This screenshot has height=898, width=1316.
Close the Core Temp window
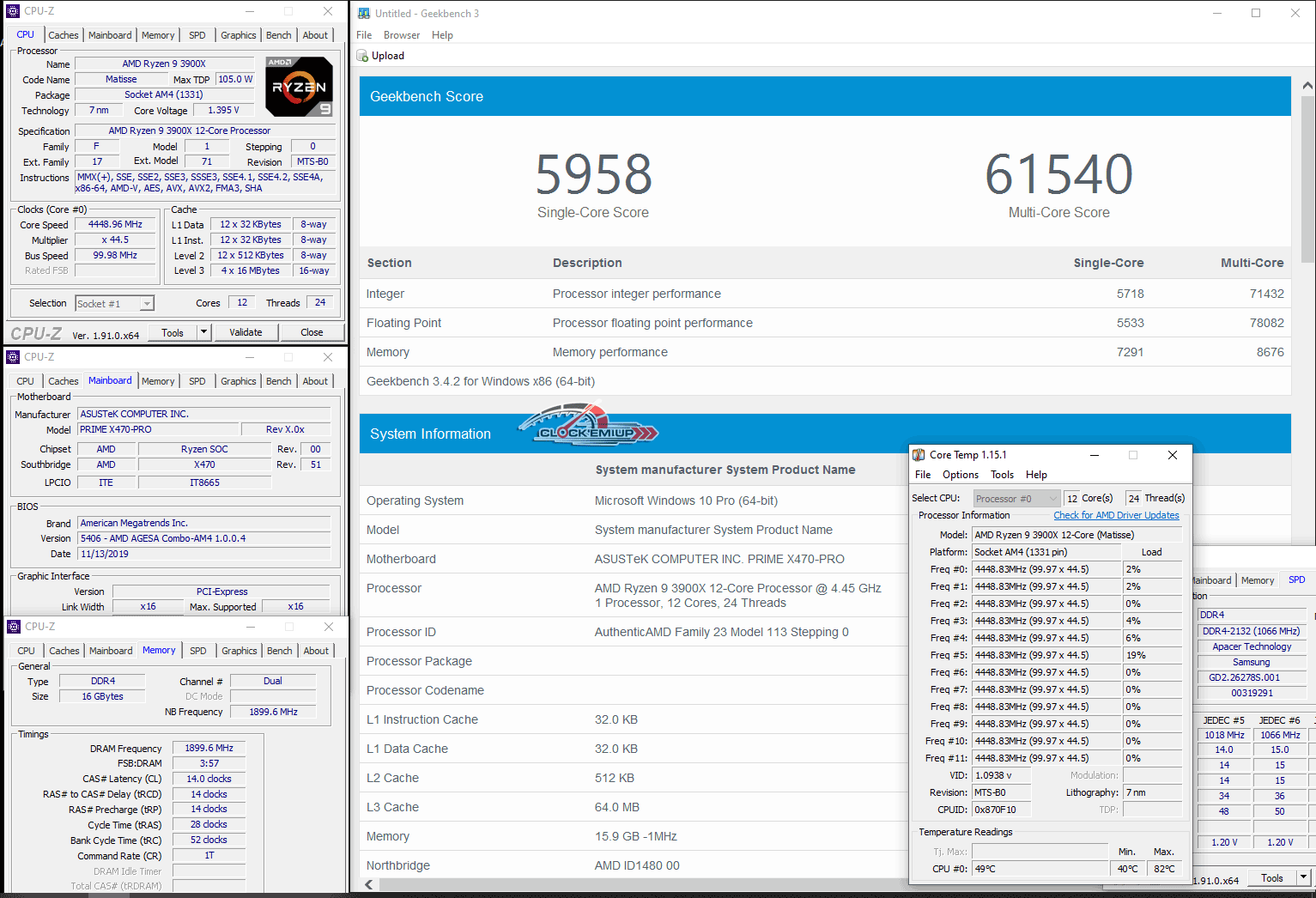(x=1172, y=455)
